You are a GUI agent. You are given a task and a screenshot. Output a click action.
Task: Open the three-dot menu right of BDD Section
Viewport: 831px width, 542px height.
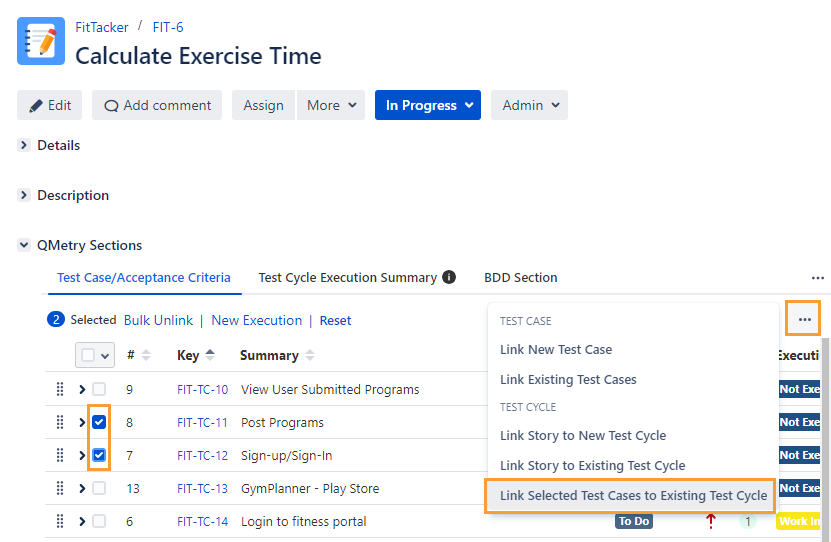(817, 278)
